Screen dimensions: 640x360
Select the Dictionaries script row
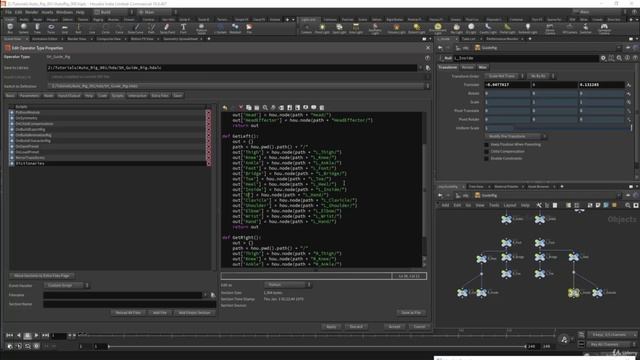108,163
